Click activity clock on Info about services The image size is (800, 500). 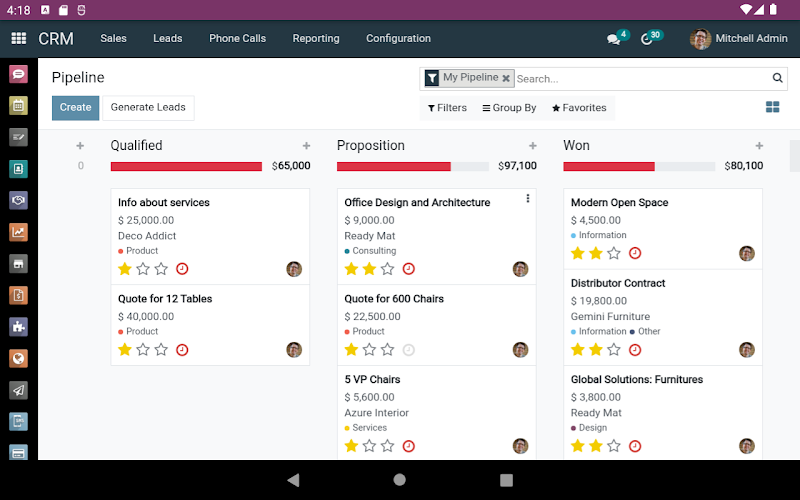coord(182,269)
